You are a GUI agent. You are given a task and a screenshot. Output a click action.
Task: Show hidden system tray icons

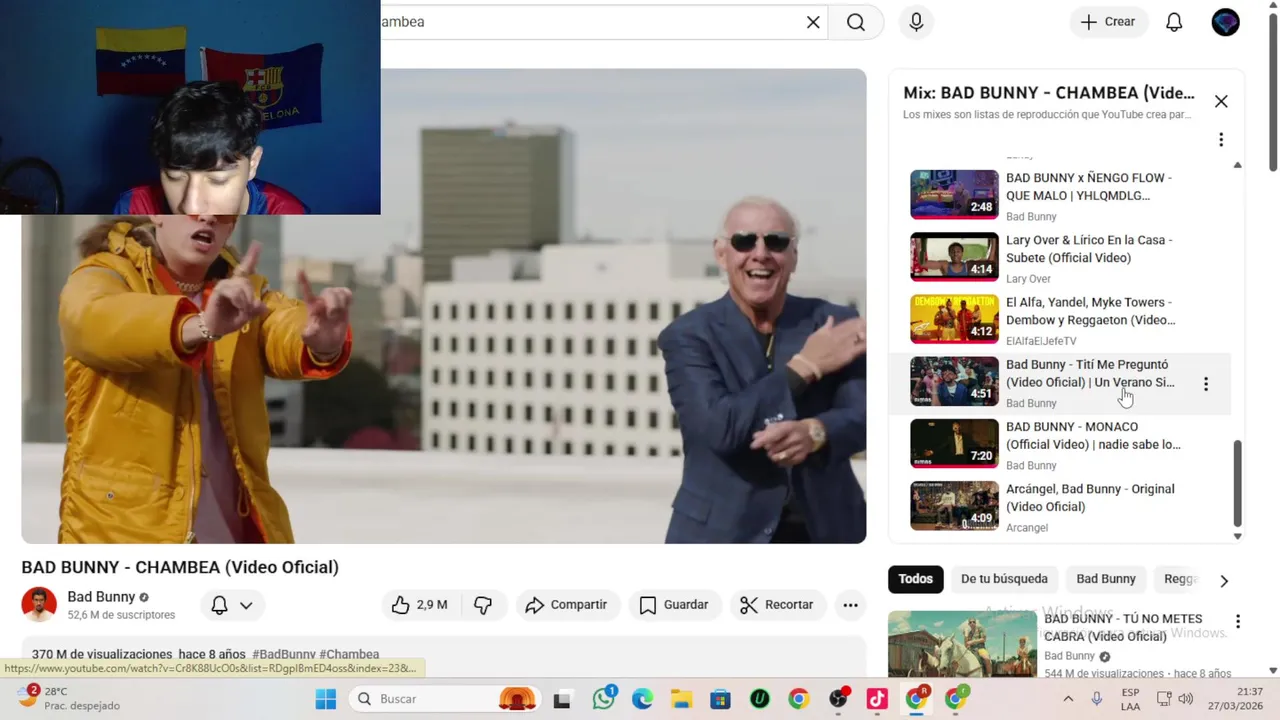pos(1068,699)
